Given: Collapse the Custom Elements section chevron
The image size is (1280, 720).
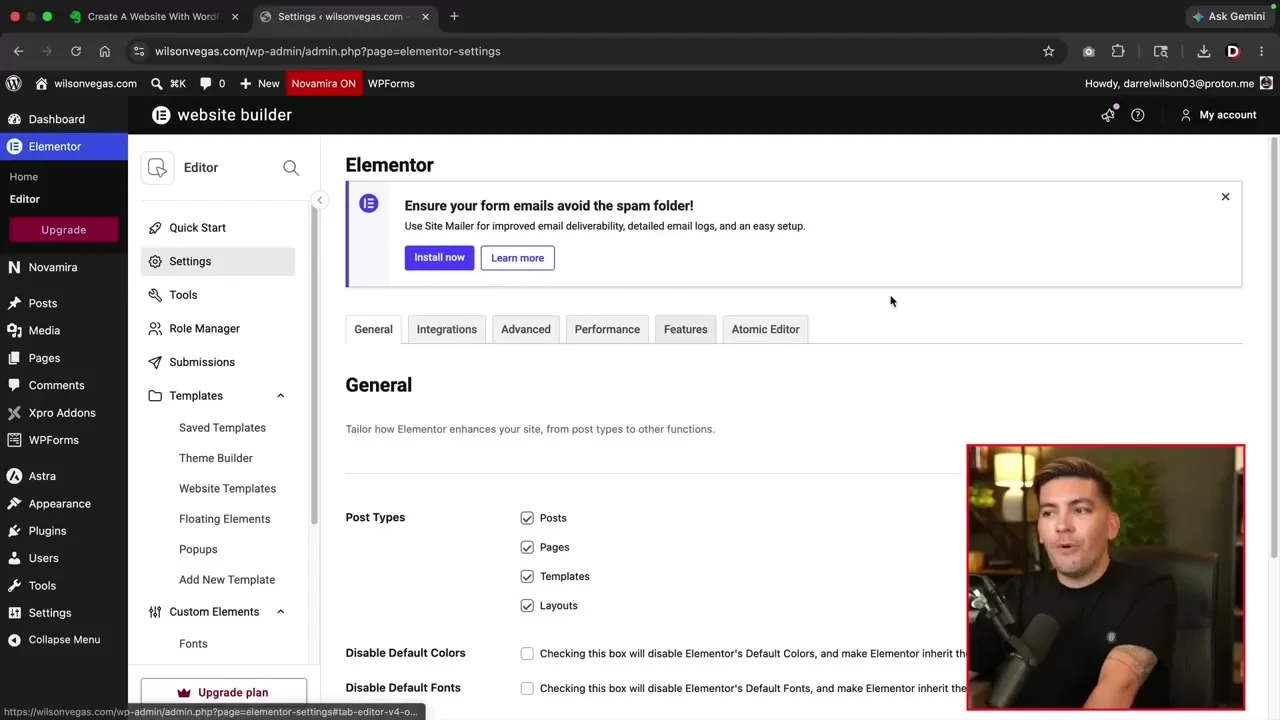Looking at the screenshot, I should (280, 612).
